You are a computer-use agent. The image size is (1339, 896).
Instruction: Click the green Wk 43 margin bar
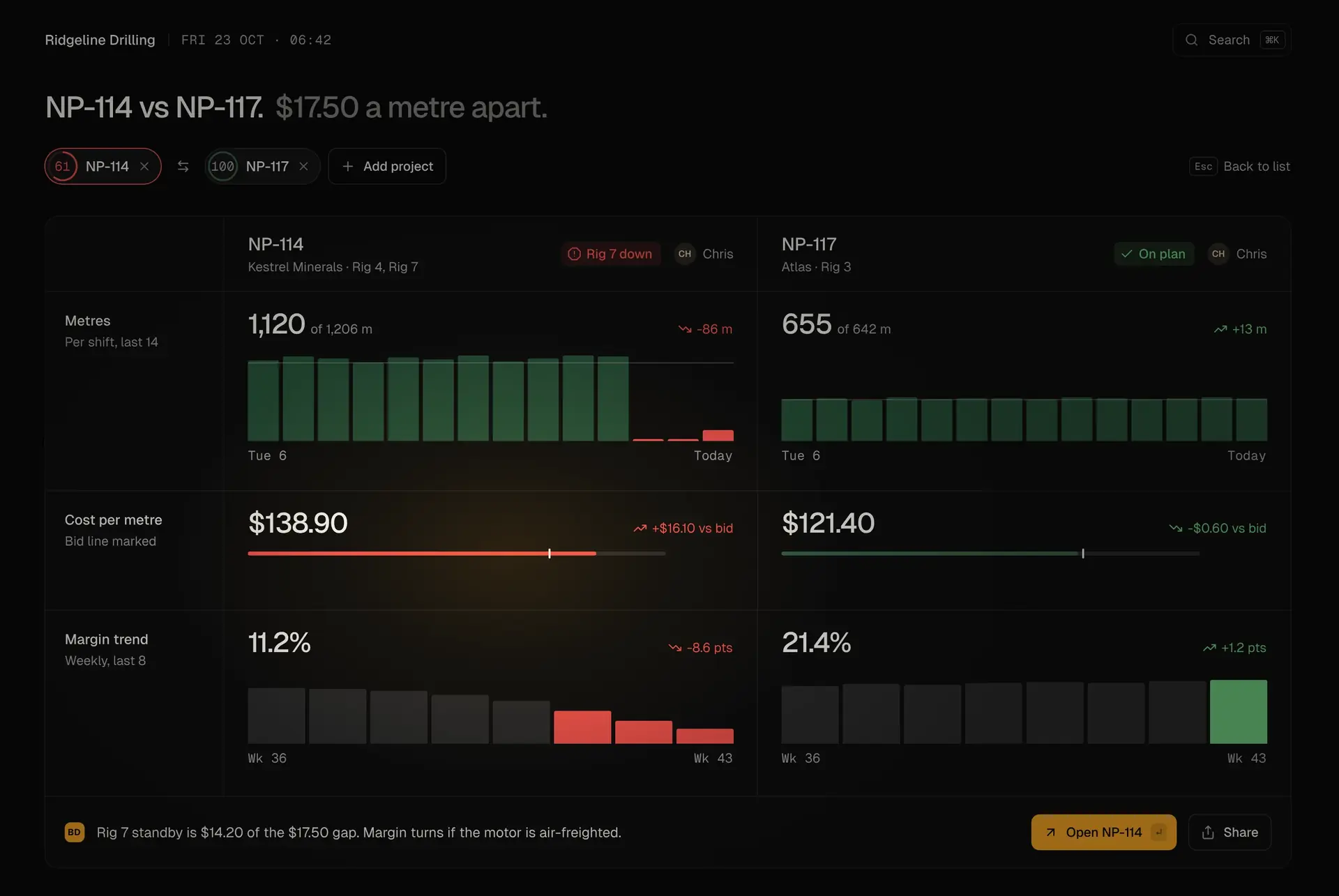1238,711
